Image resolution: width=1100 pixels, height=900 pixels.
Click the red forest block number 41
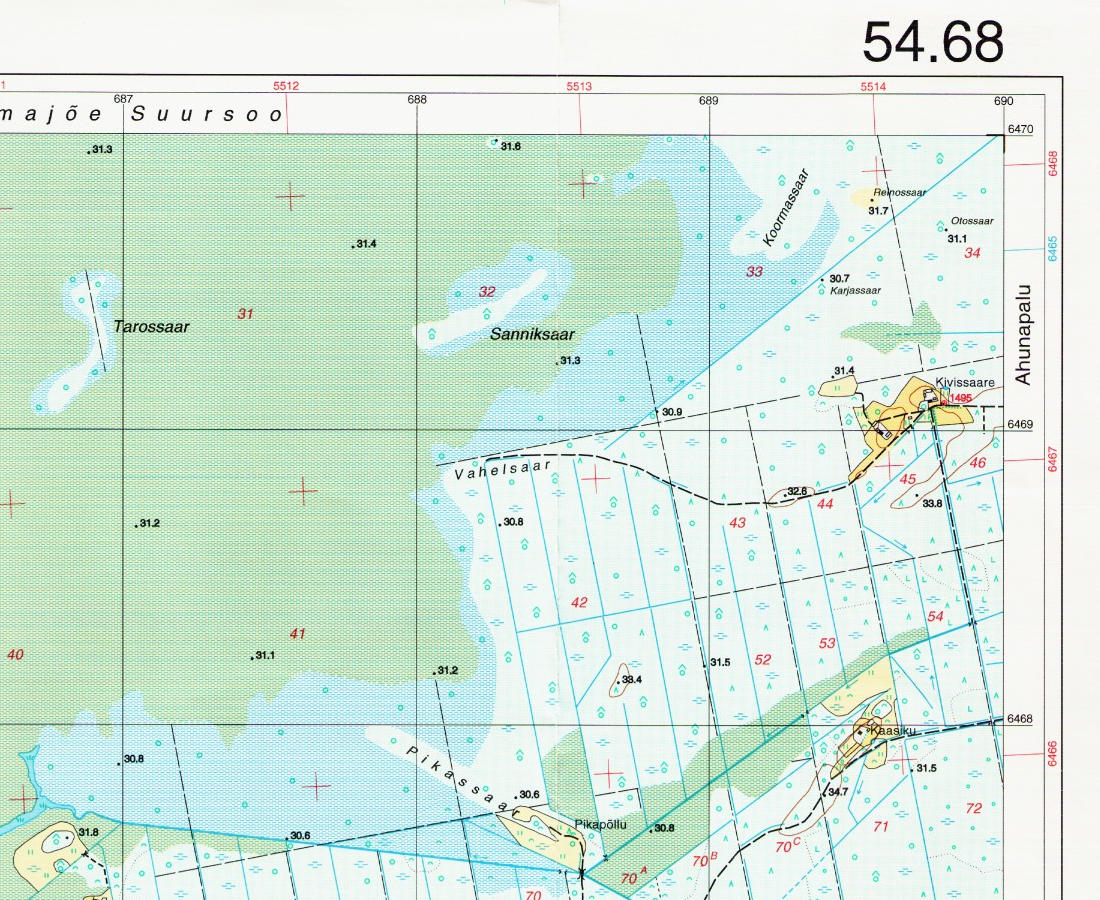click(297, 633)
